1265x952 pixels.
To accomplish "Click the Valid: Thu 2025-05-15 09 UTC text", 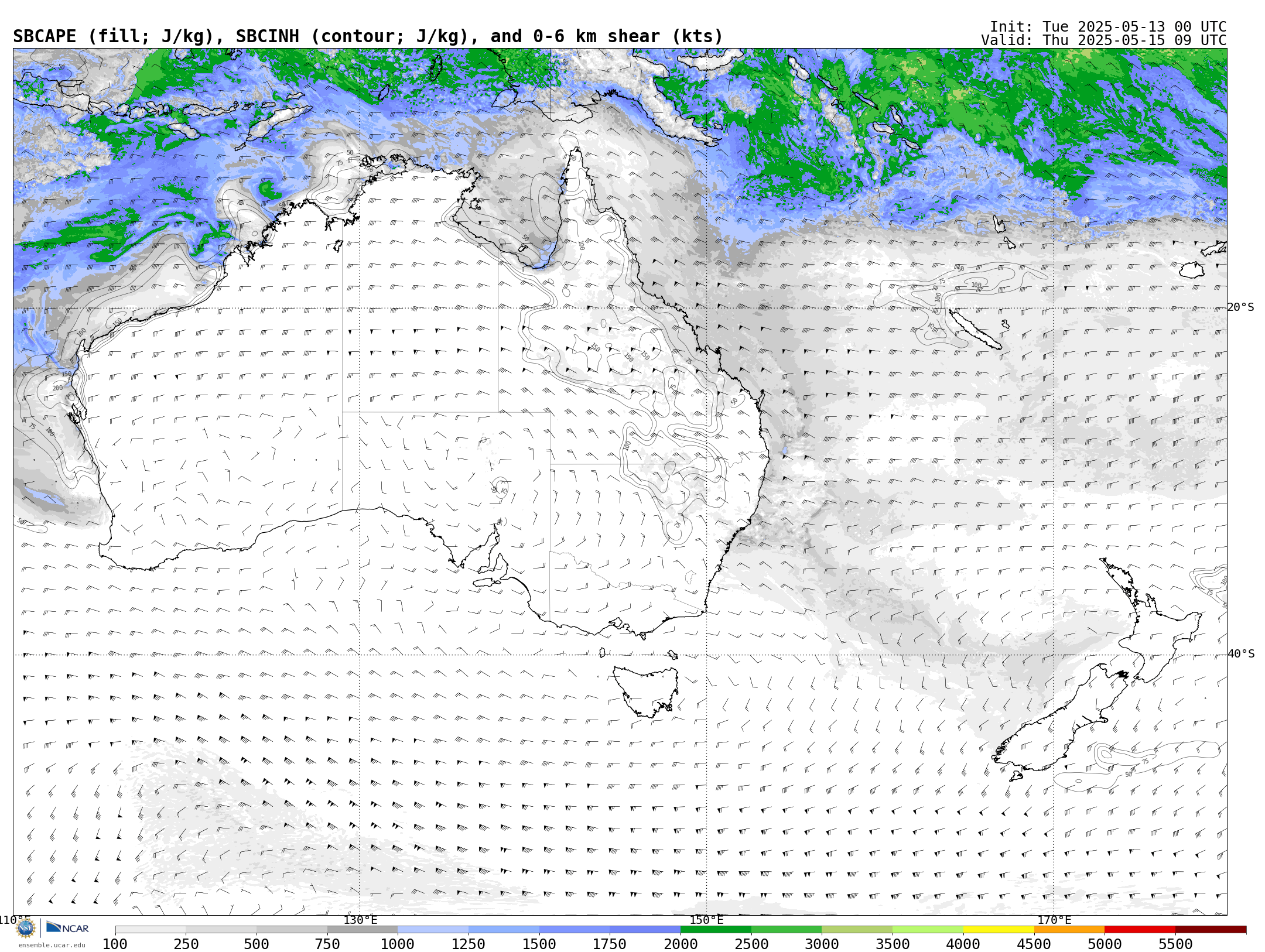I will (1104, 40).
